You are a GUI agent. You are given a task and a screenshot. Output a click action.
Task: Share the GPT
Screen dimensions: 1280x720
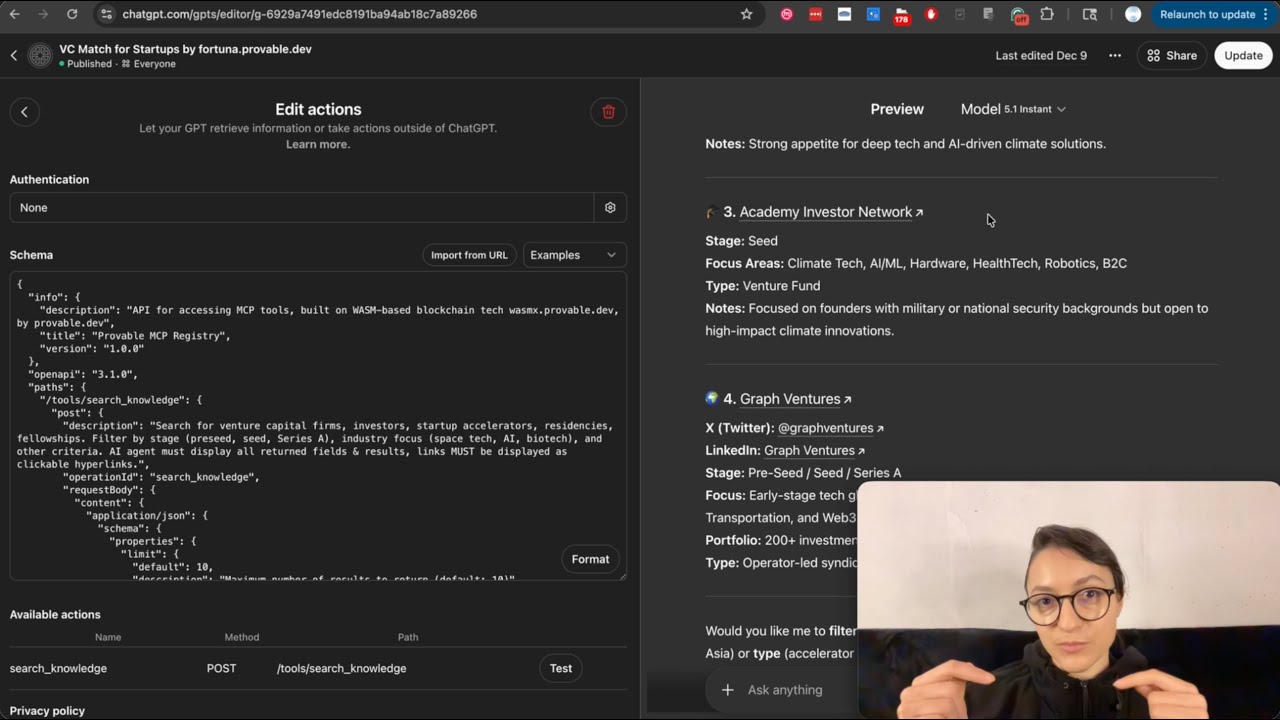(x=1172, y=56)
